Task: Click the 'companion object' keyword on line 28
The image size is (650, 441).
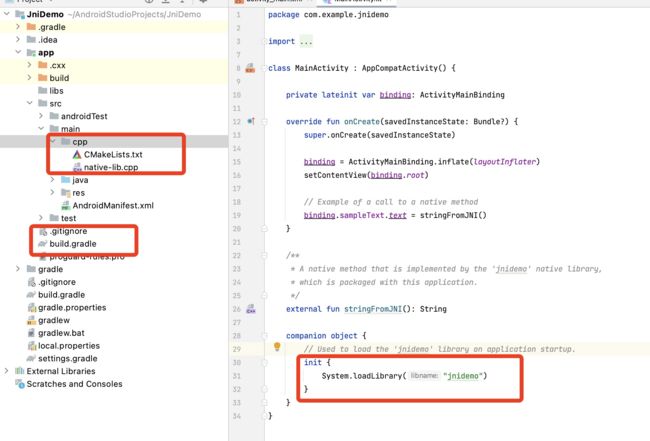Action: tap(321, 336)
